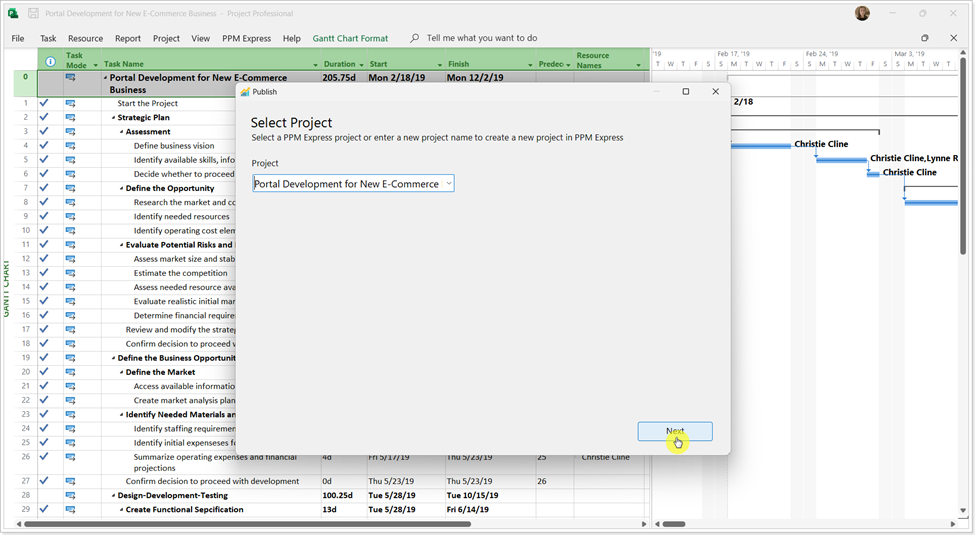The width and height of the screenshot is (975, 535).
Task: Click start date 'Mon 2/18/19'
Action: coord(397,78)
